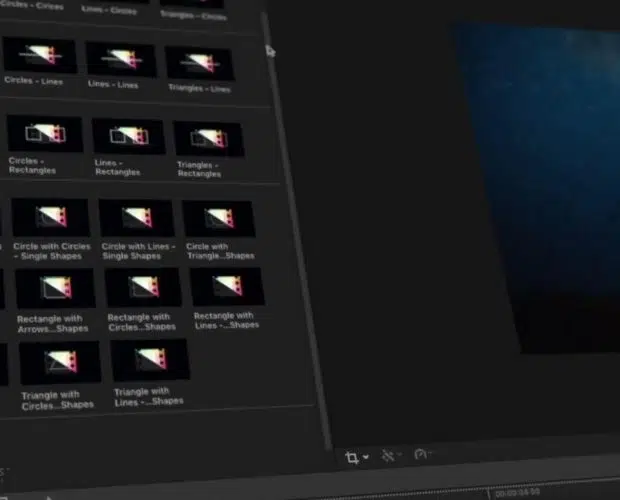Screen dimensions: 620x500
Task: Select the Rectangle with Arrows...Shapes thumbnail
Action: [55, 288]
